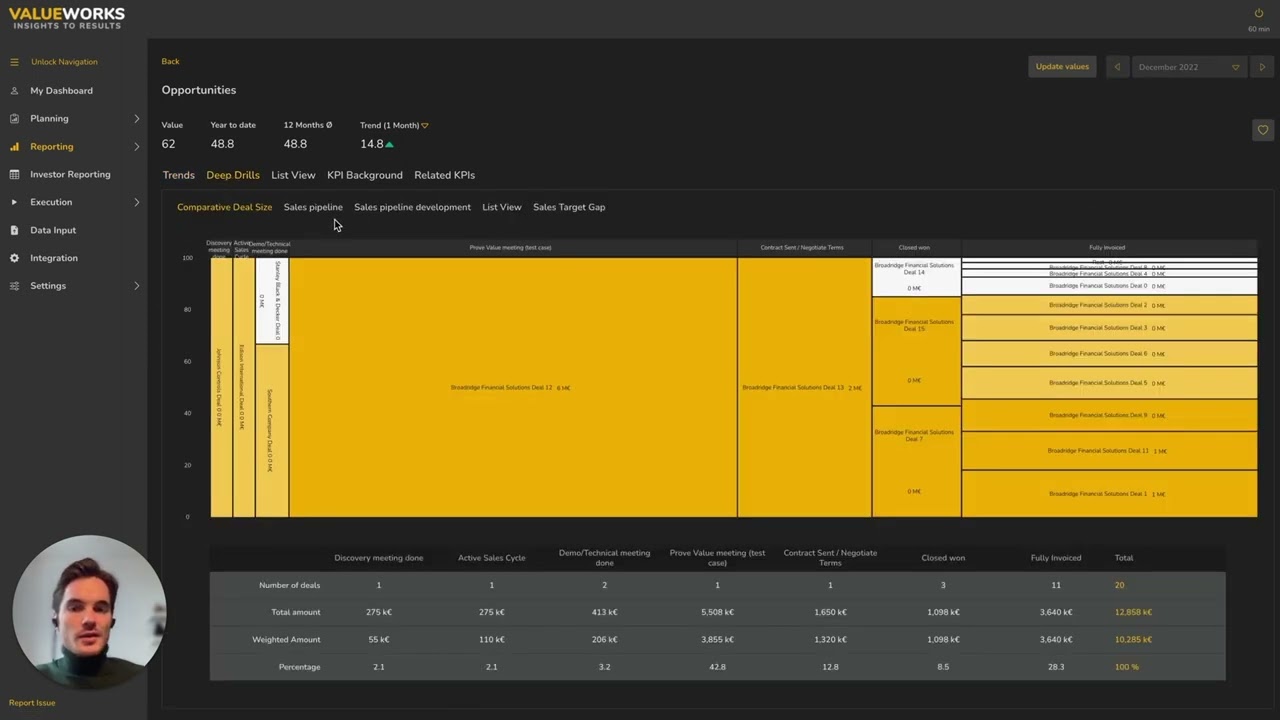Click the Integration gear icon
The width and height of the screenshot is (1280, 720).
tap(14, 258)
